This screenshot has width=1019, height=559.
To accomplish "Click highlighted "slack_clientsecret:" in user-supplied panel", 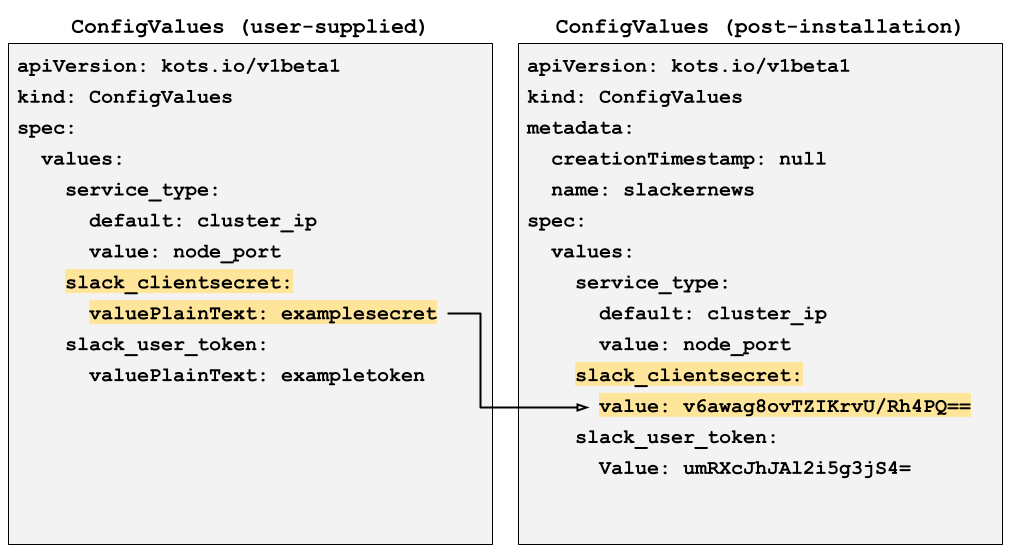I will click(x=178, y=283).
